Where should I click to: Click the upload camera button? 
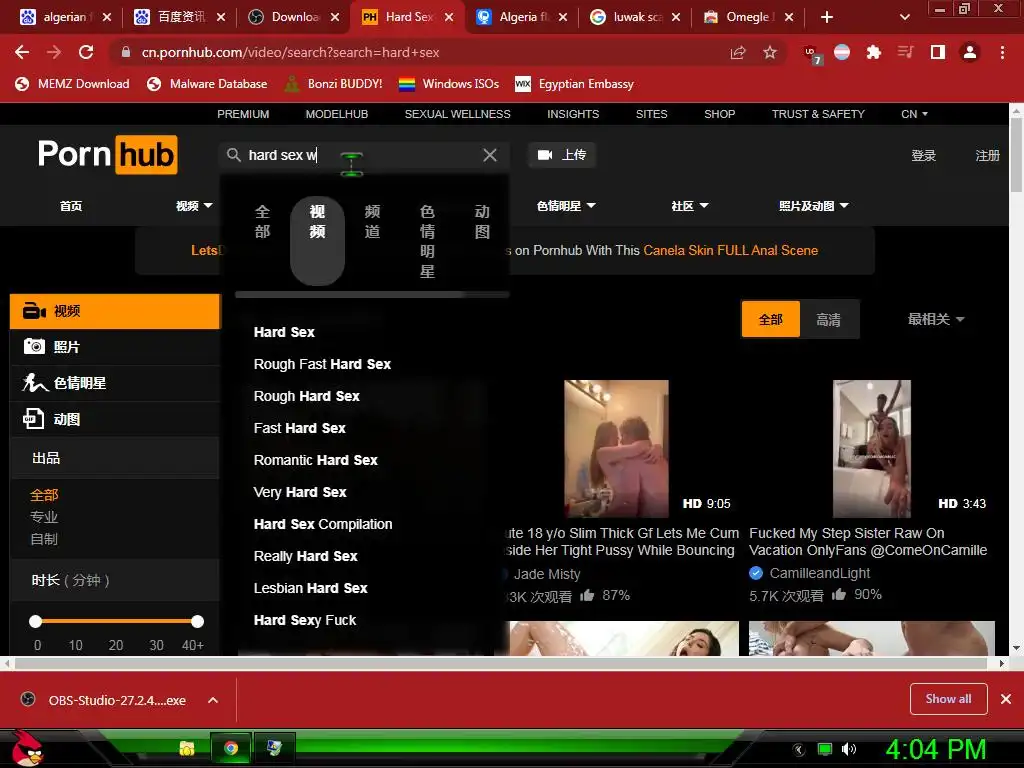[562, 155]
